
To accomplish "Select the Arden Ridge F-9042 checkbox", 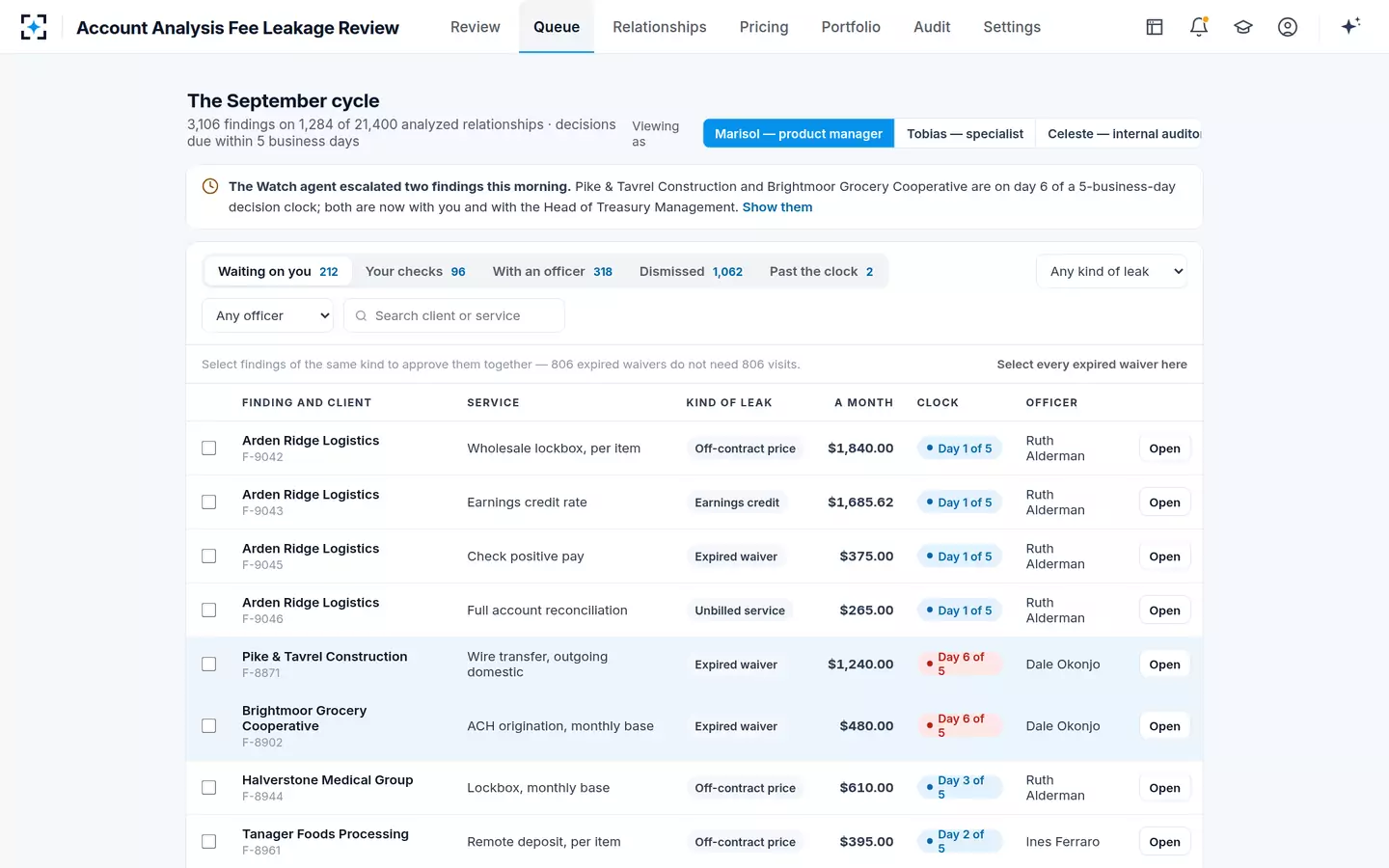I will click(x=208, y=448).
